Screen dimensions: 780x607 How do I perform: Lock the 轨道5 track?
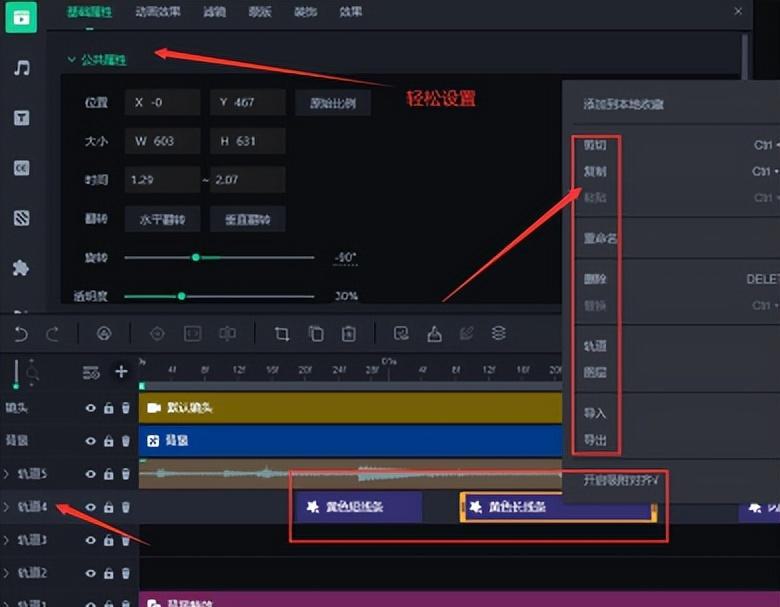(x=108, y=474)
